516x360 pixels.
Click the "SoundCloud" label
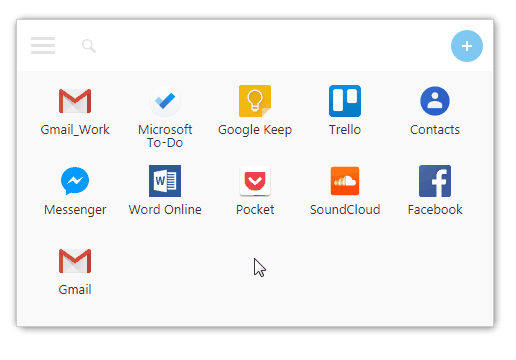[345, 210]
